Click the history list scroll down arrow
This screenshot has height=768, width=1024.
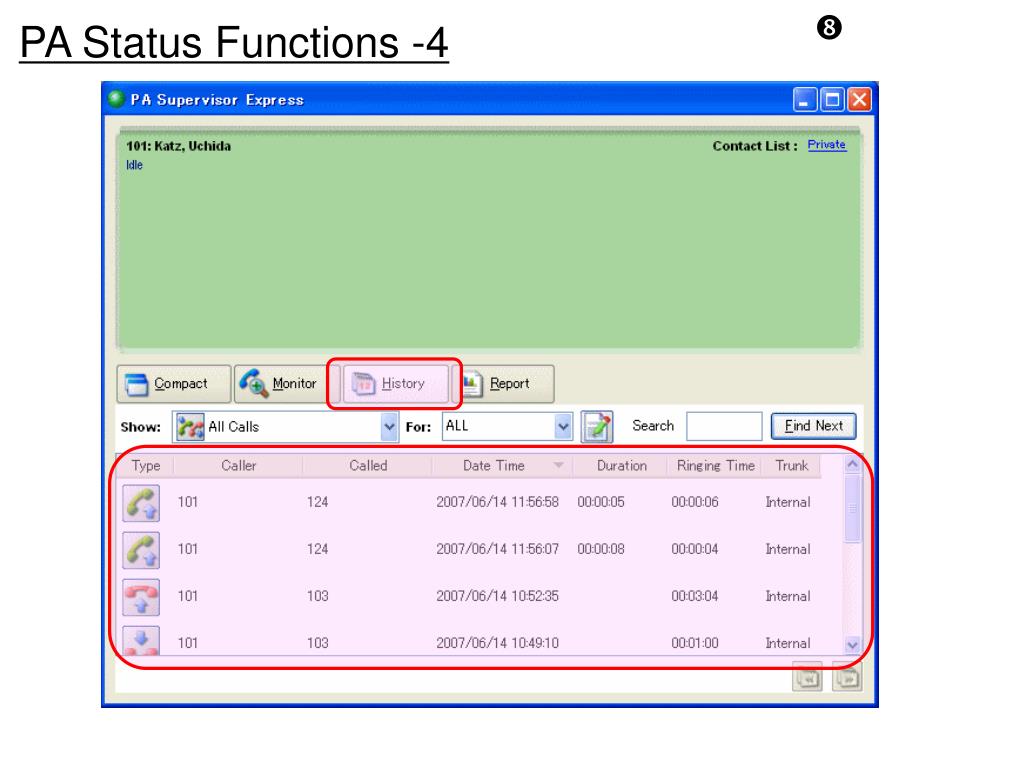pos(852,645)
